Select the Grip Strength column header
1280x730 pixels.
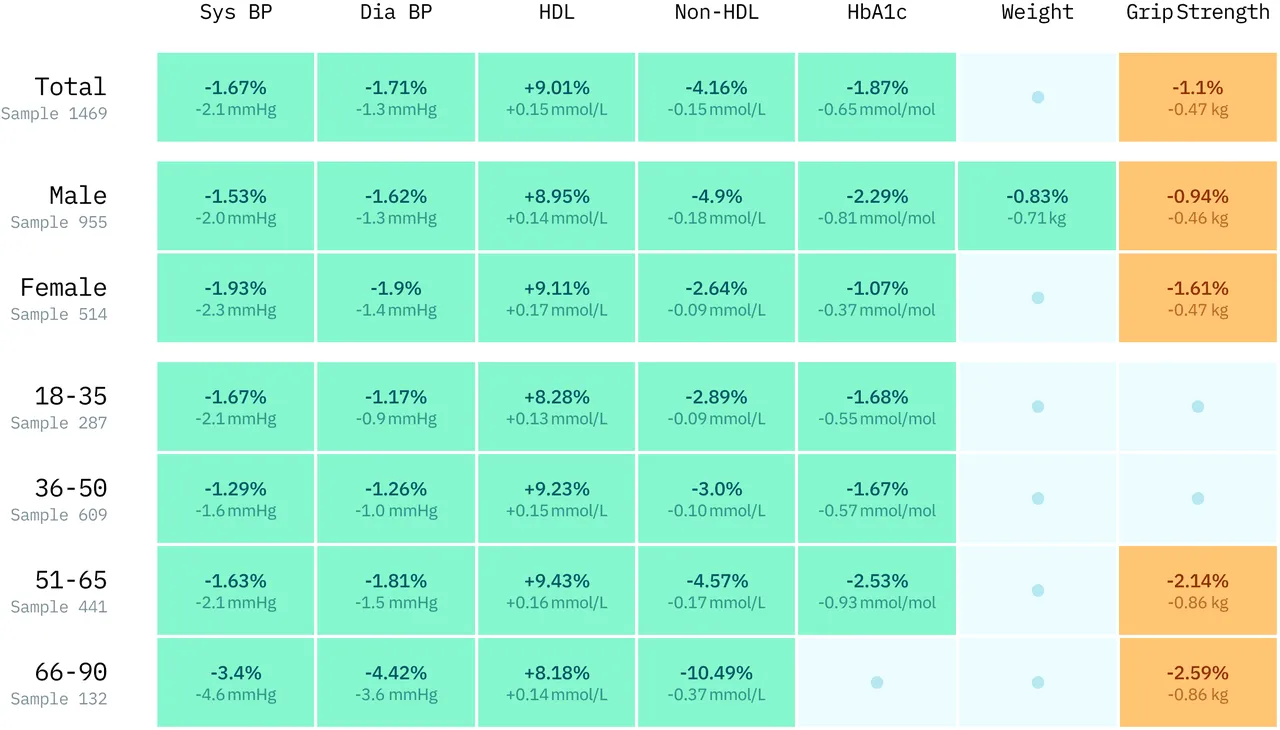coord(1198,13)
